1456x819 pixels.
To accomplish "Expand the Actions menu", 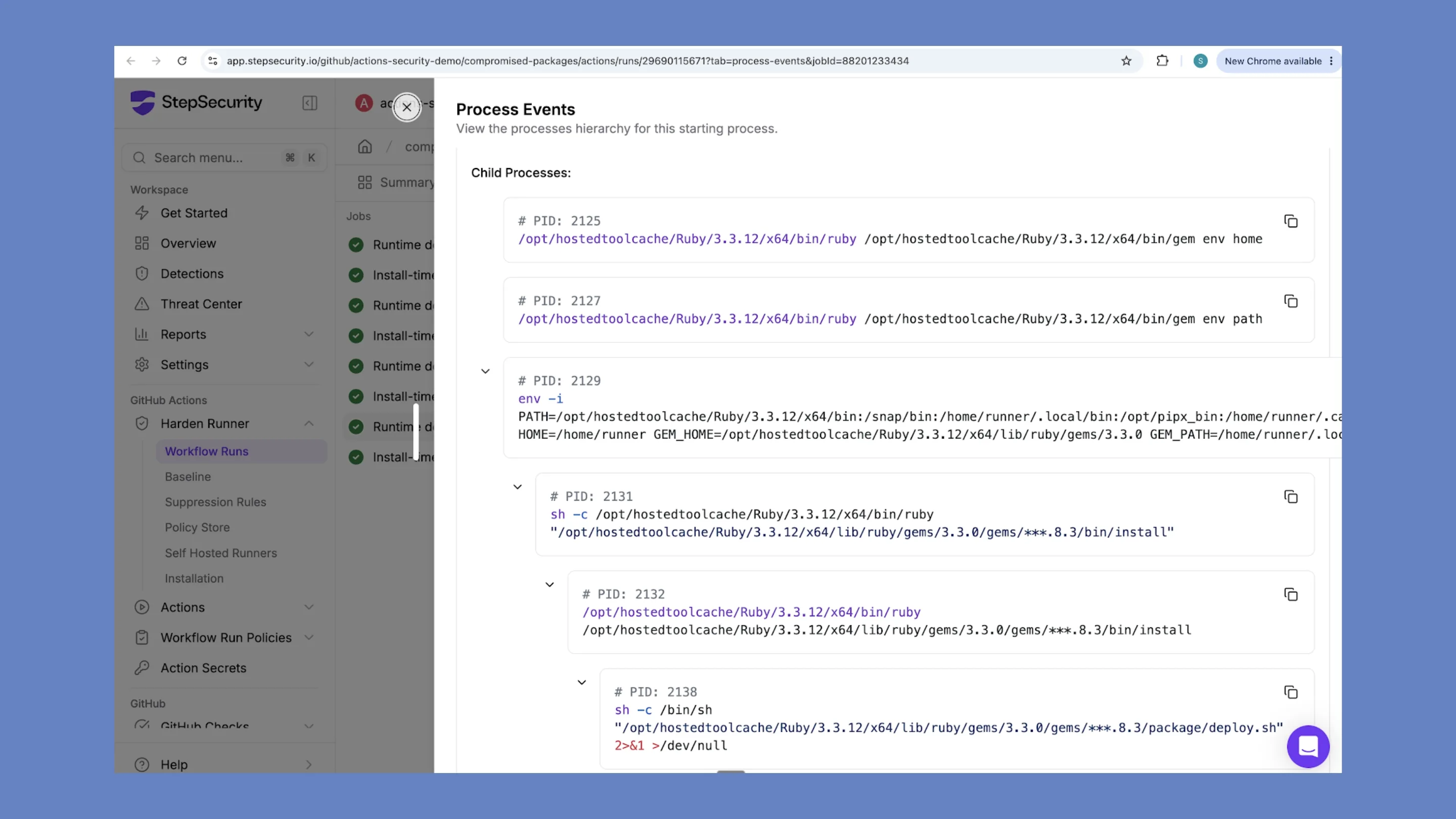I will pyautogui.click(x=224, y=608).
